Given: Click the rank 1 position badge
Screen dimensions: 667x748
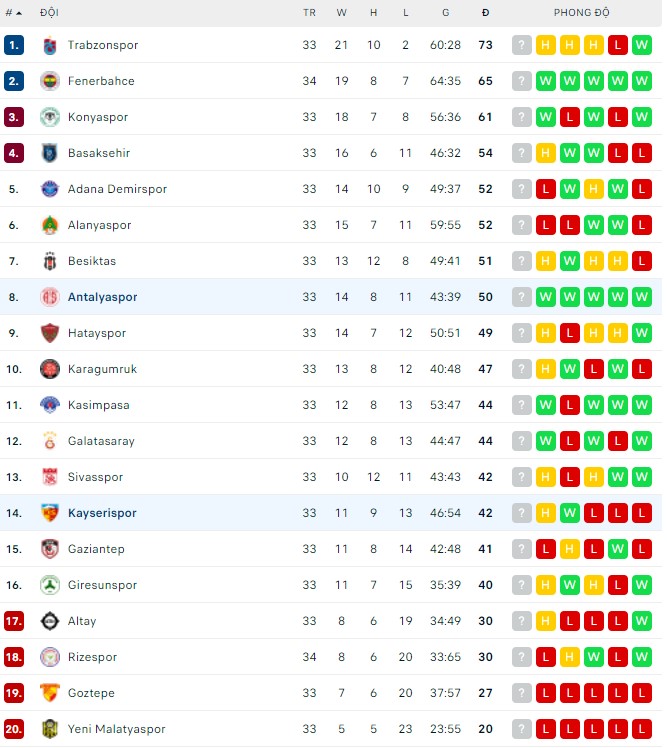Looking at the screenshot, I should (x=14, y=45).
